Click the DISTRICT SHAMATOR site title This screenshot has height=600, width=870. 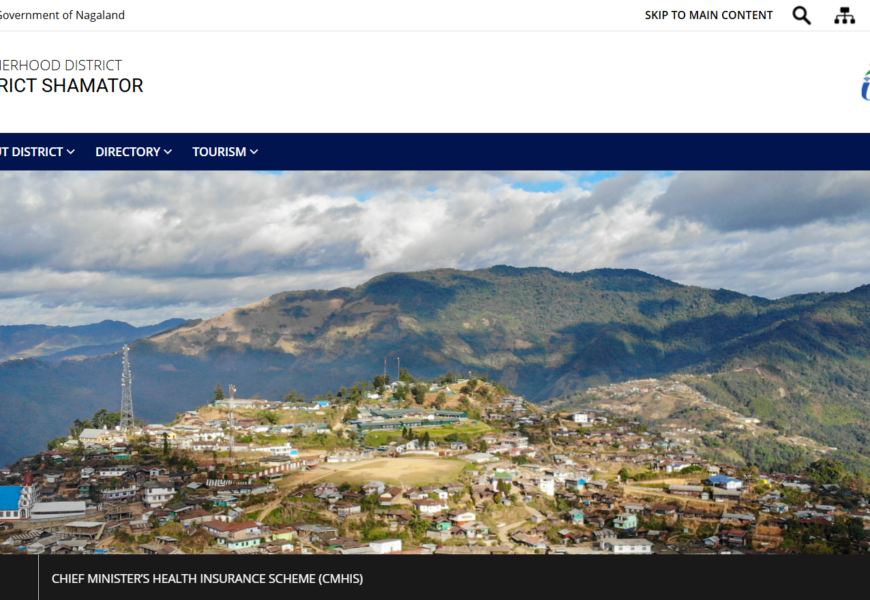pos(72,85)
